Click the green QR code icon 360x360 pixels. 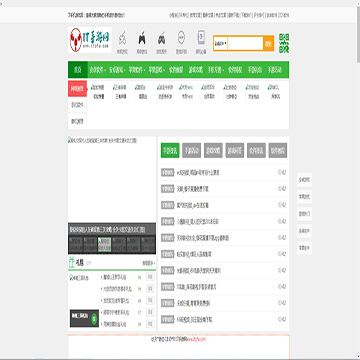coord(284,43)
